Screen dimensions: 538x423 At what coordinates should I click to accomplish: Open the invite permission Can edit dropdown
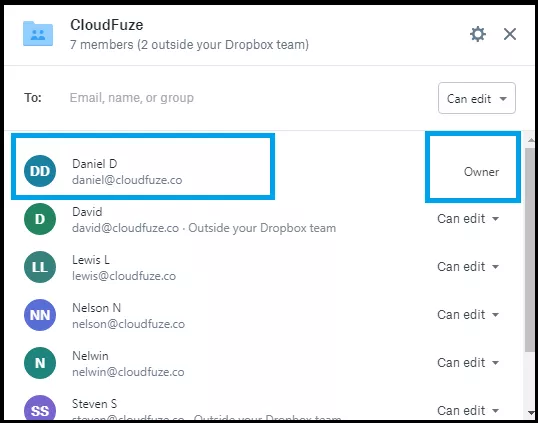(477, 98)
